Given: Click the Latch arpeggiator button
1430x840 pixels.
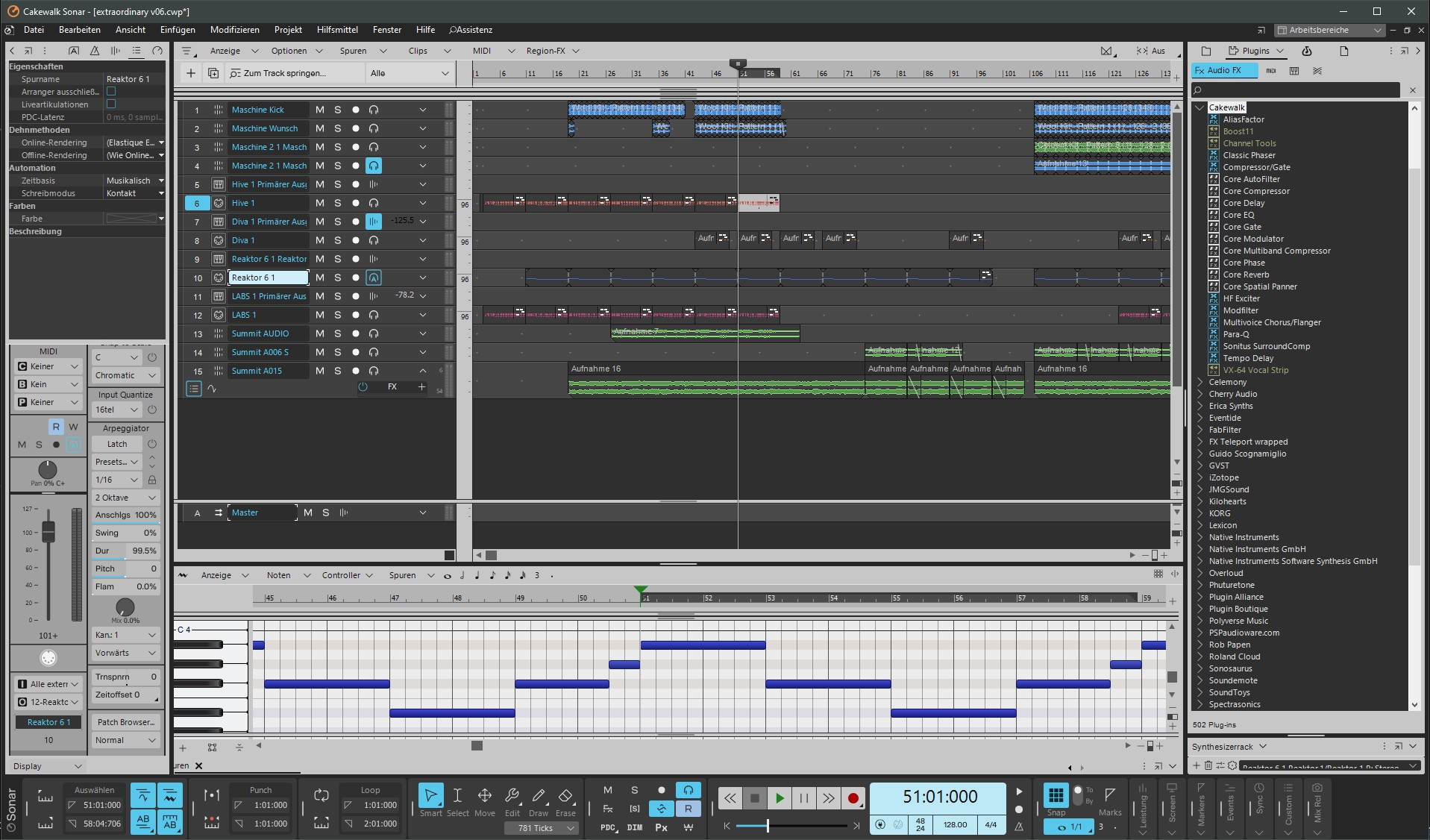Looking at the screenshot, I should tap(117, 444).
